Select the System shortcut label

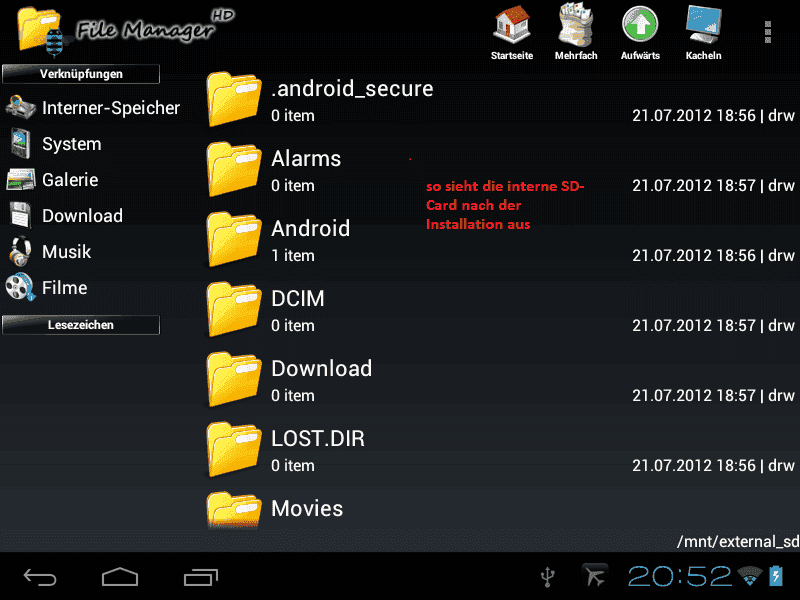(71, 144)
